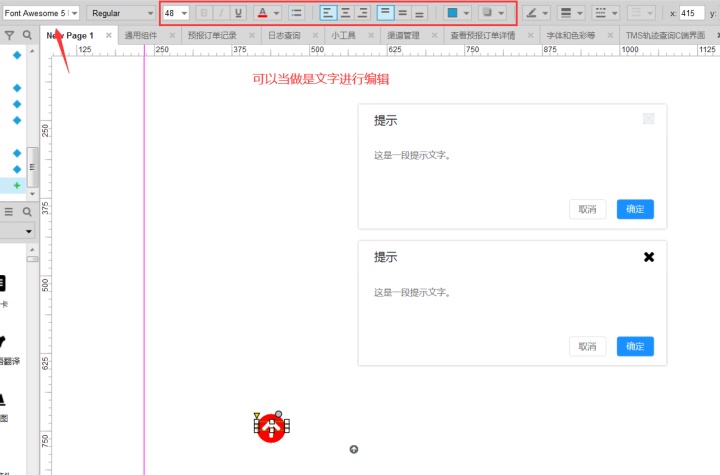720x475 pixels.
Task: Open the blue fill color swatch
Action: [x=452, y=13]
